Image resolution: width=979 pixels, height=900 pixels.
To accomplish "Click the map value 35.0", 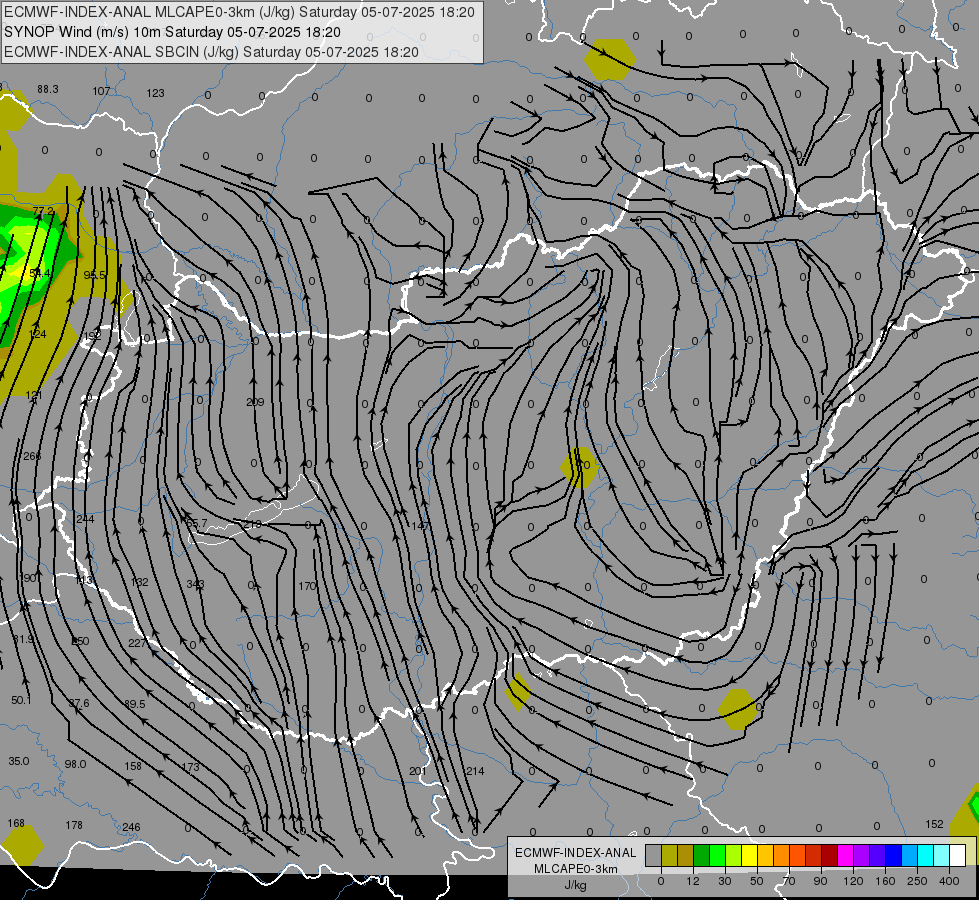I will 19,761.
